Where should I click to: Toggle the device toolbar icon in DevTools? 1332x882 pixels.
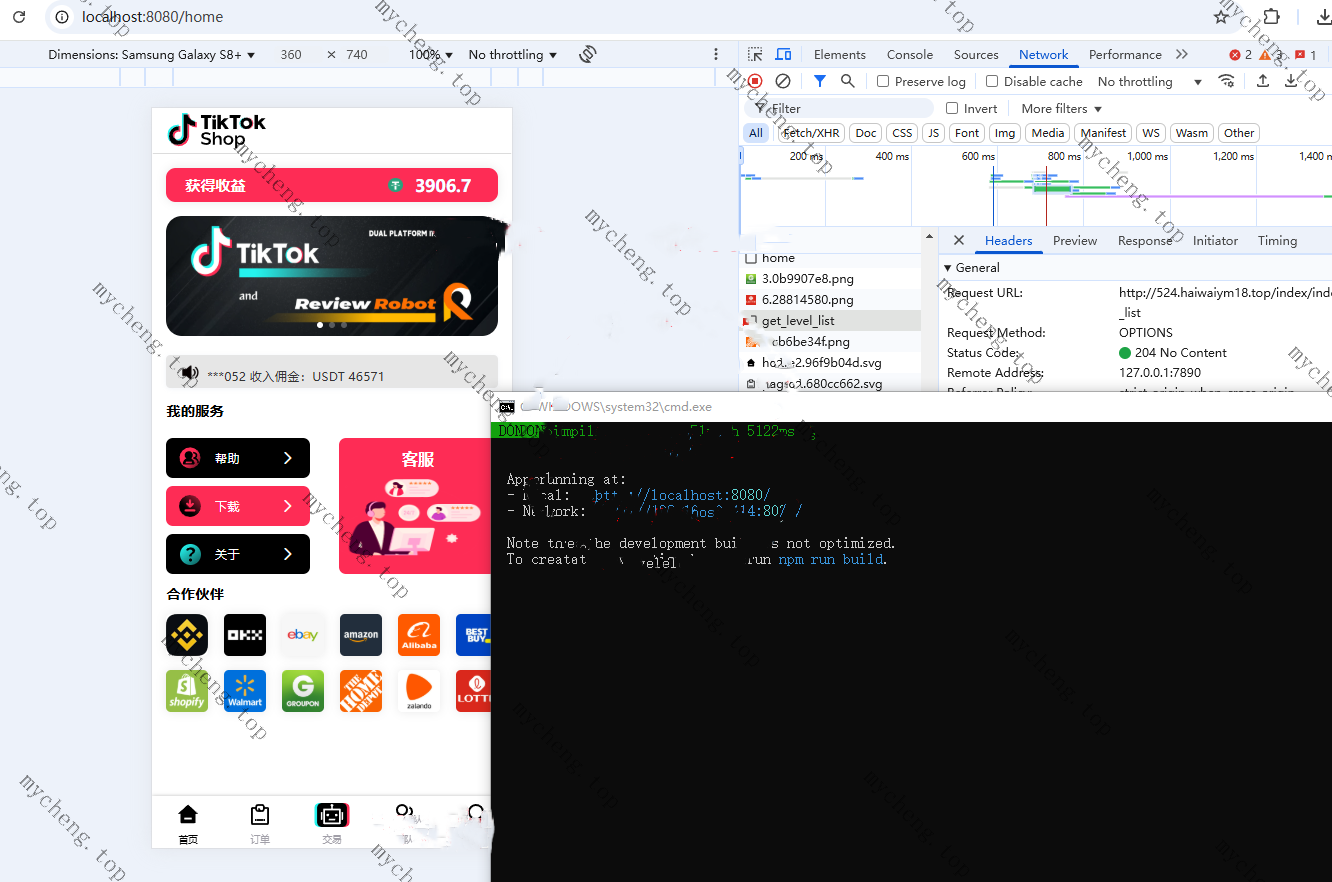(x=784, y=55)
